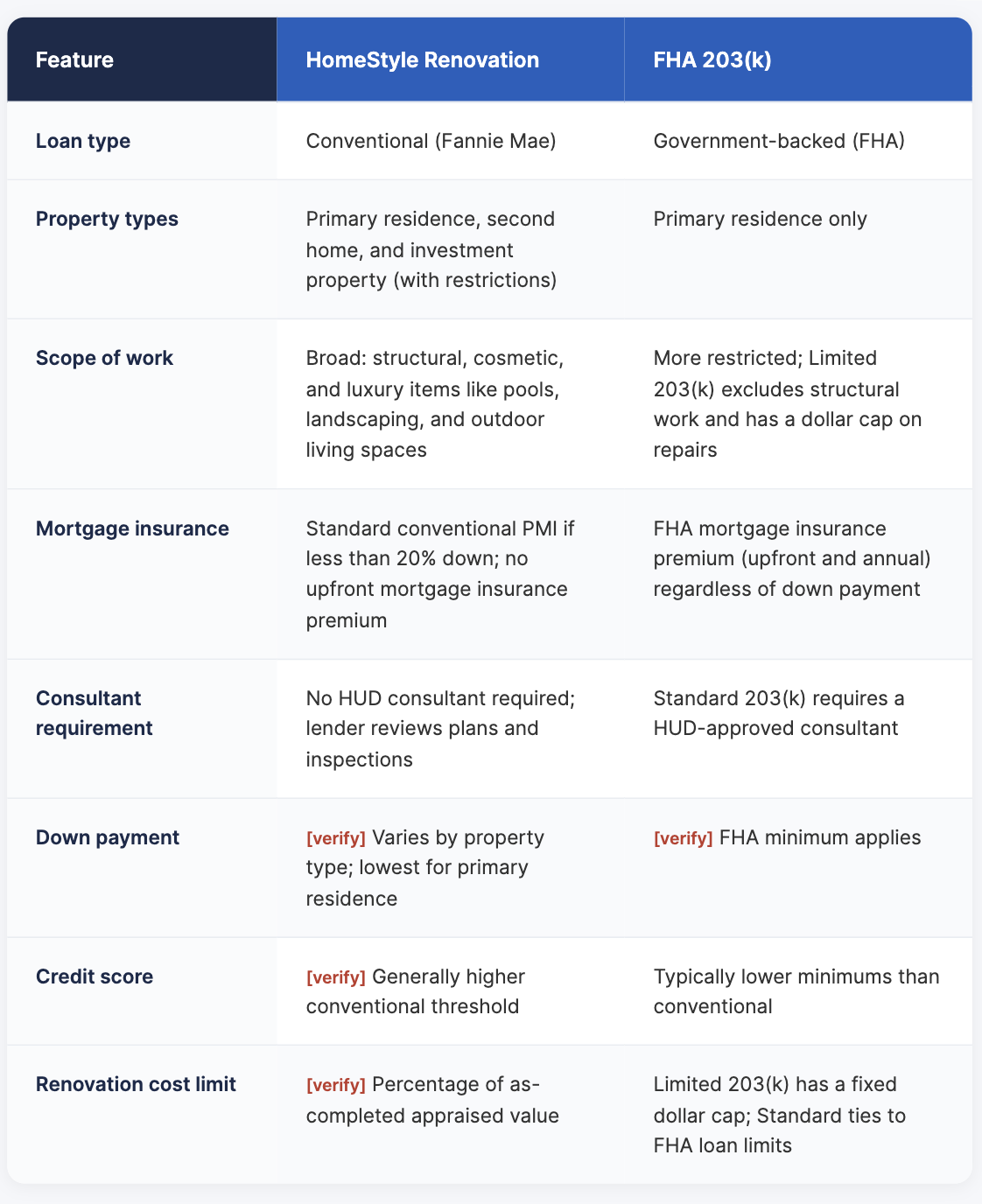Click the Property types row label

click(107, 219)
